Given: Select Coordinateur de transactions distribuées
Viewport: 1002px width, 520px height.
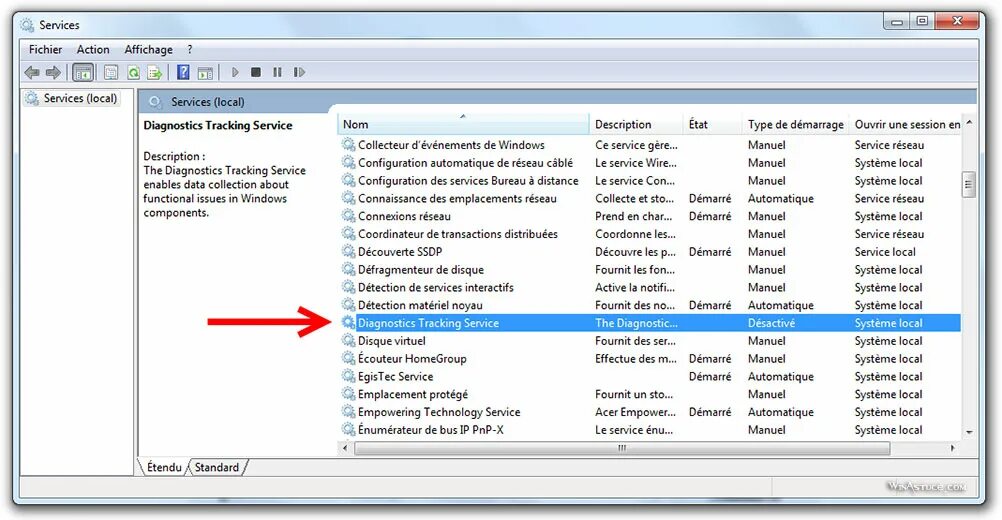Looking at the screenshot, I should pyautogui.click(x=458, y=234).
